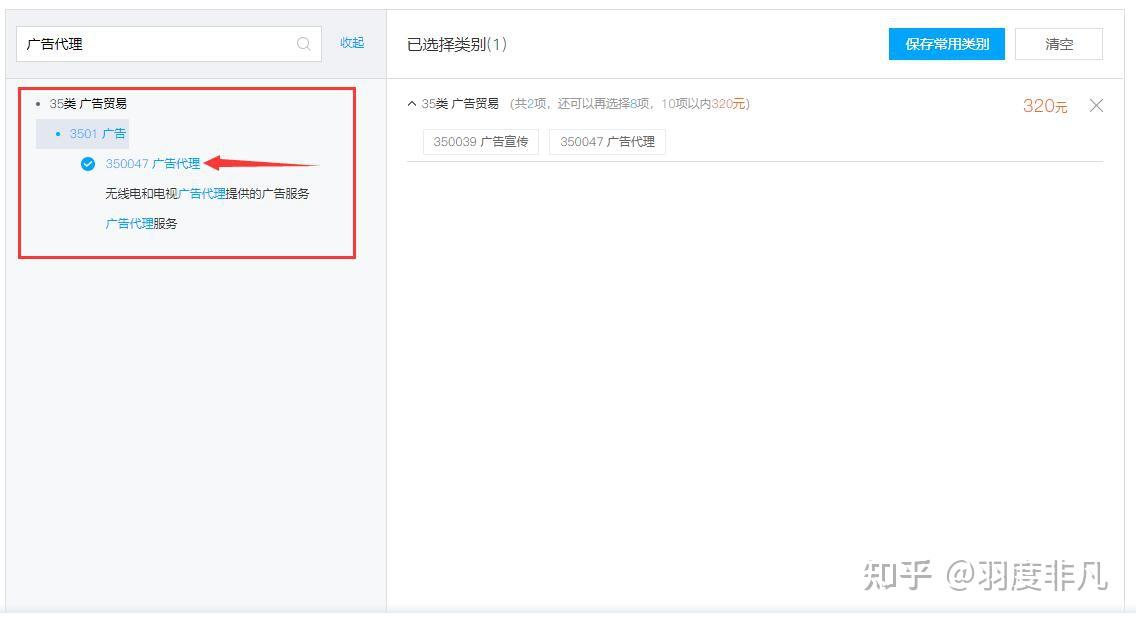Focus the 广告代理 search input field

coord(169,44)
